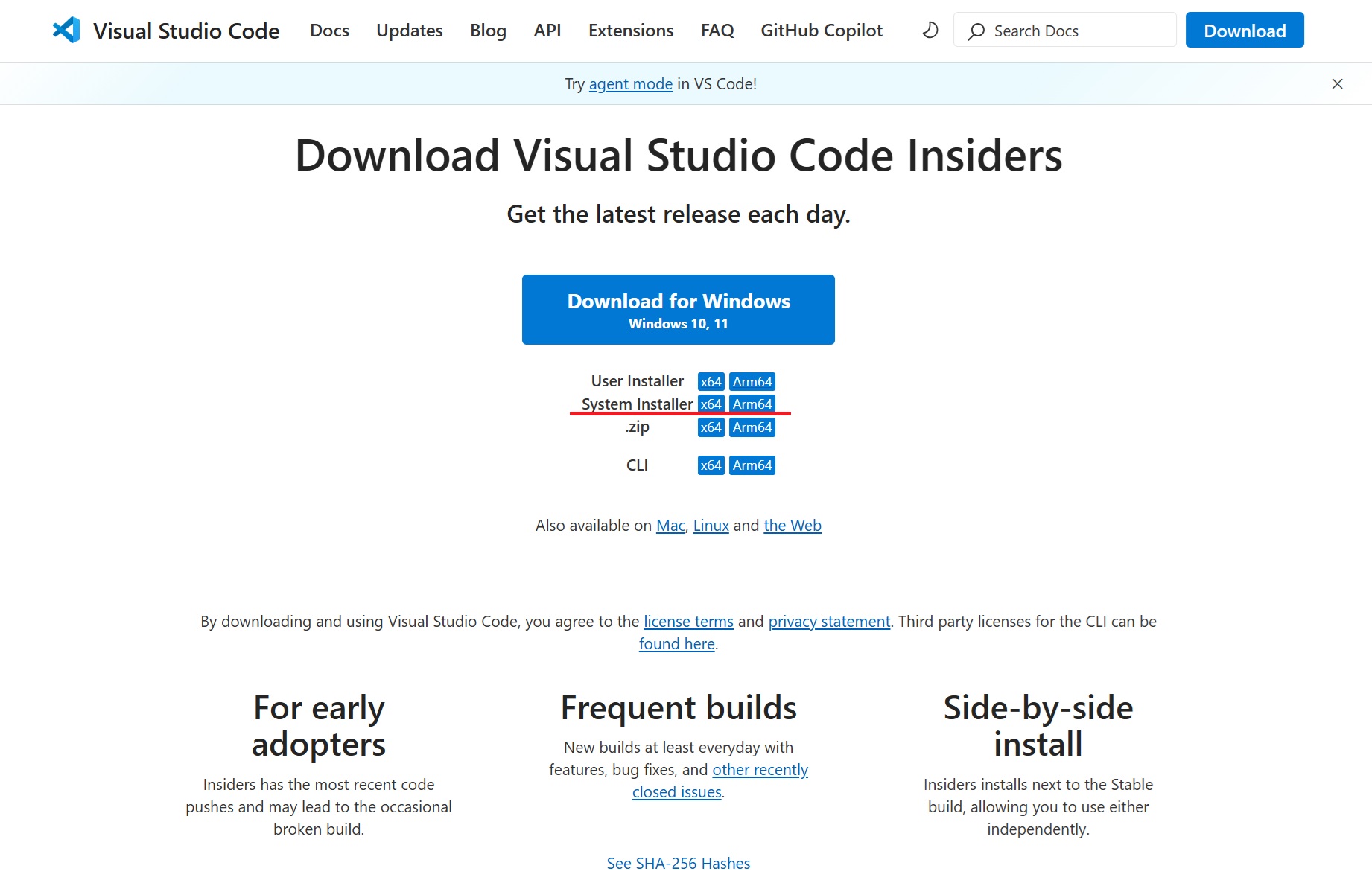Go to the Extensions page
Viewport: 1372px width, 889px height.
point(630,31)
